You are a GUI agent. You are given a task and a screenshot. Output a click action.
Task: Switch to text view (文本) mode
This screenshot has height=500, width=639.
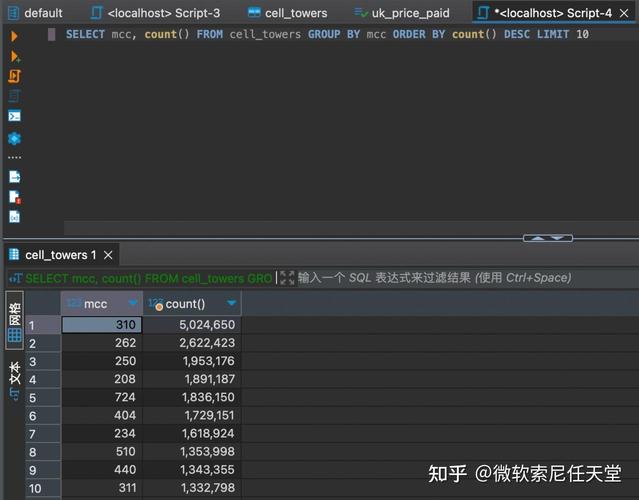point(14,381)
